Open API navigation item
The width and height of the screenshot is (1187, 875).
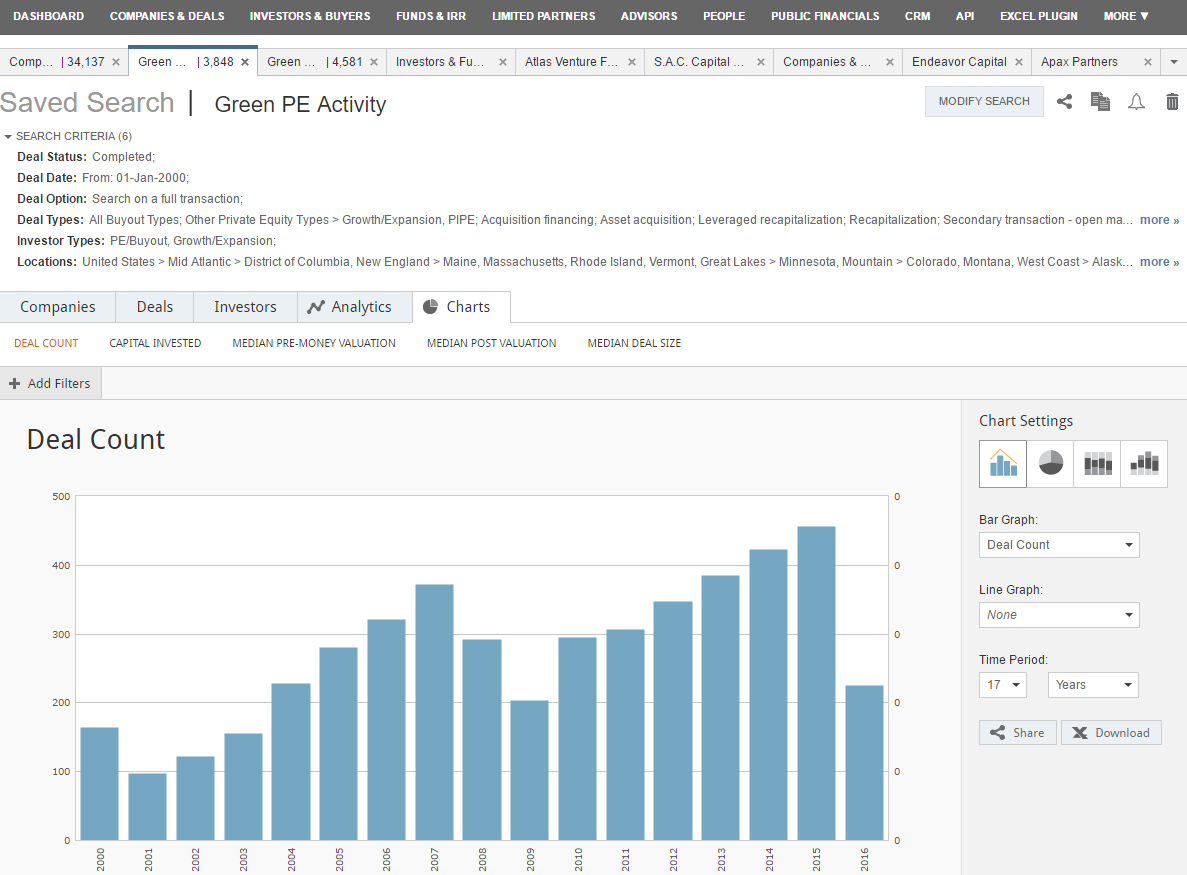(965, 16)
